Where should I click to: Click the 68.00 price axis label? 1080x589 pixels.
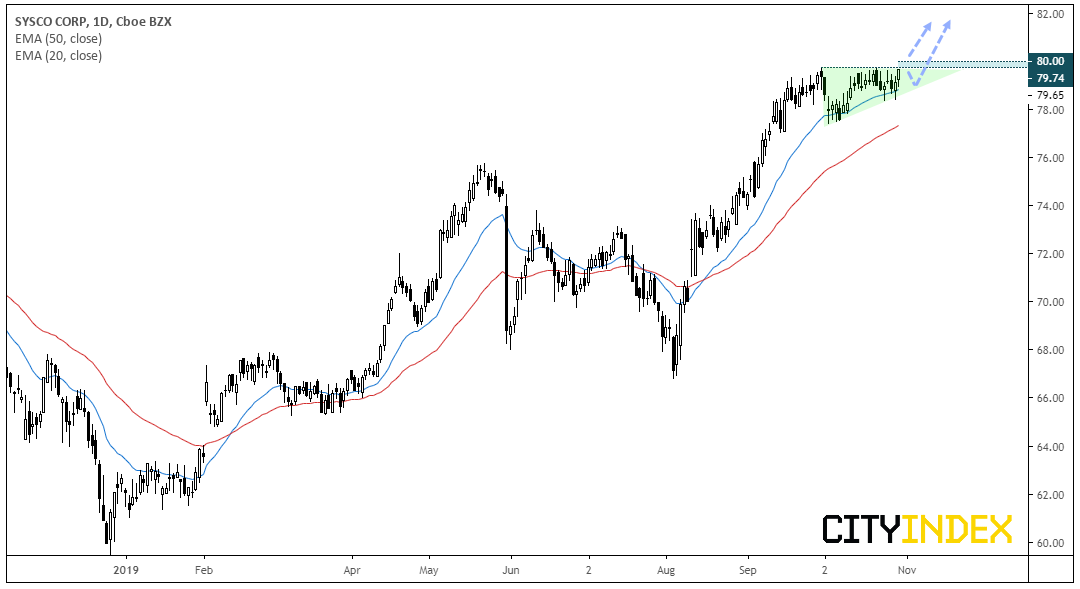point(1050,351)
